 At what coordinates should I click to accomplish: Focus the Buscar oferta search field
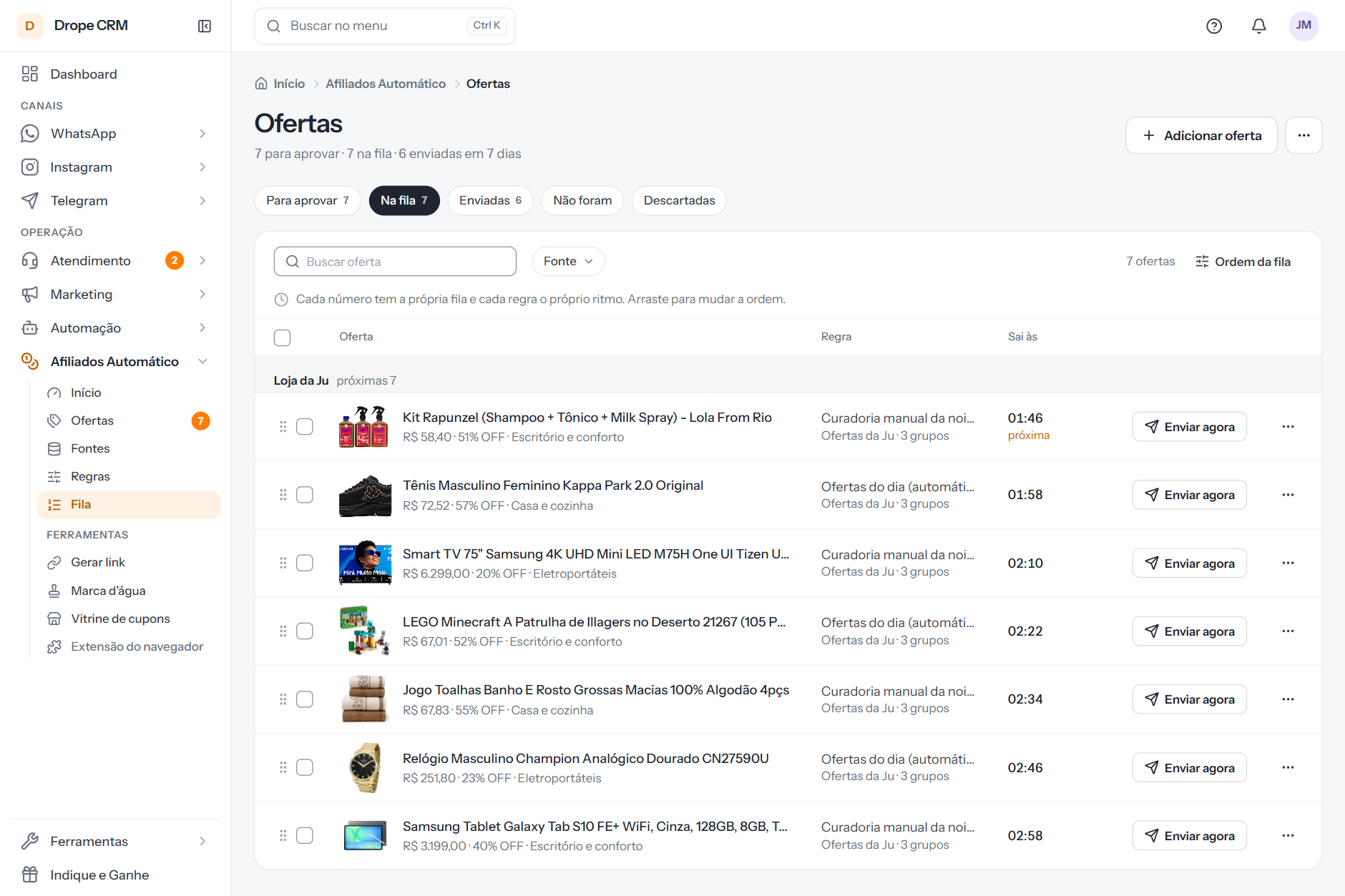[x=395, y=262]
